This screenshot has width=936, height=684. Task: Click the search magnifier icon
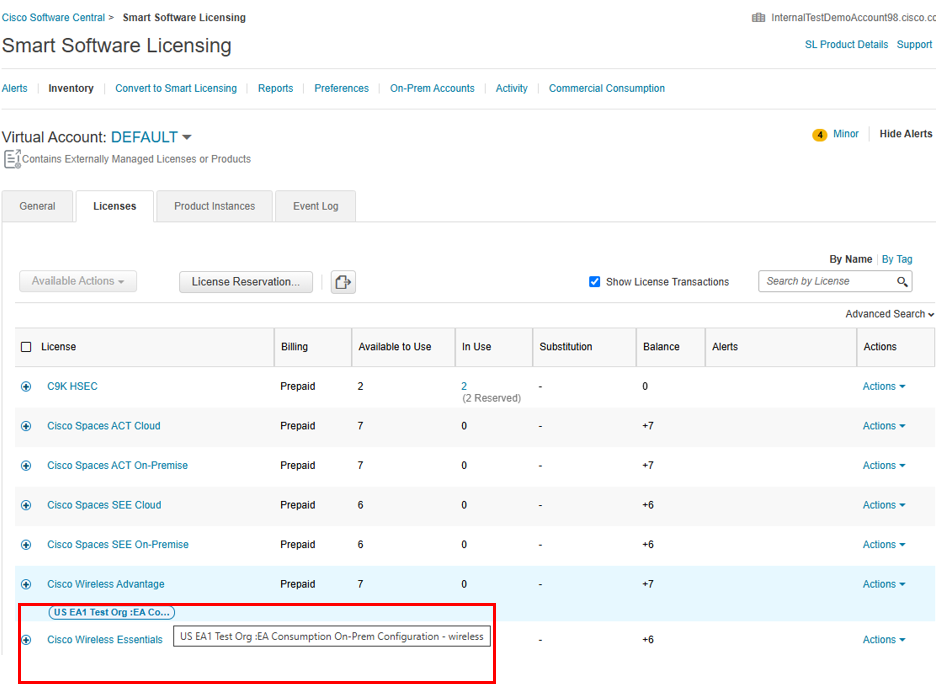click(903, 281)
